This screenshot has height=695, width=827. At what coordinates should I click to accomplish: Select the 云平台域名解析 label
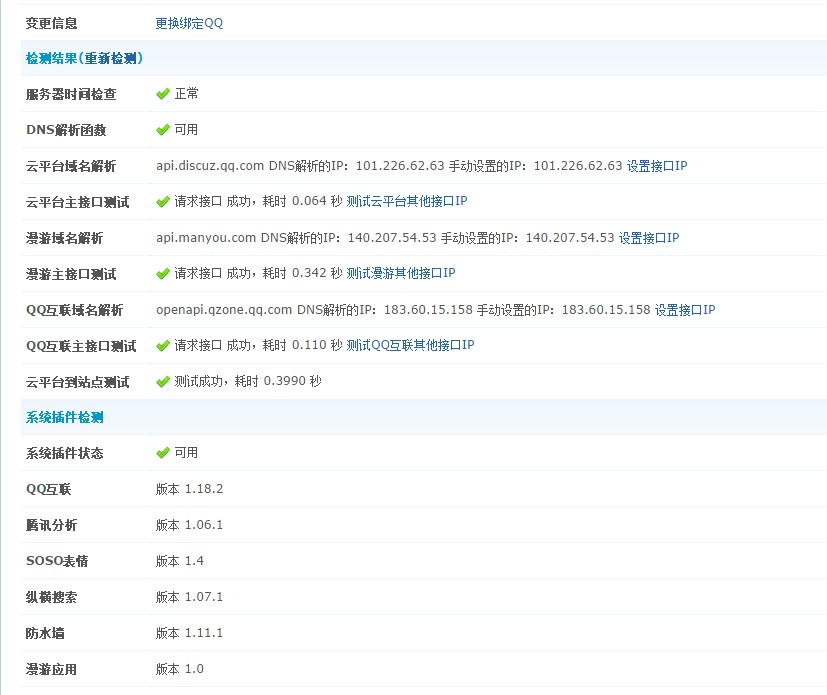click(x=71, y=166)
